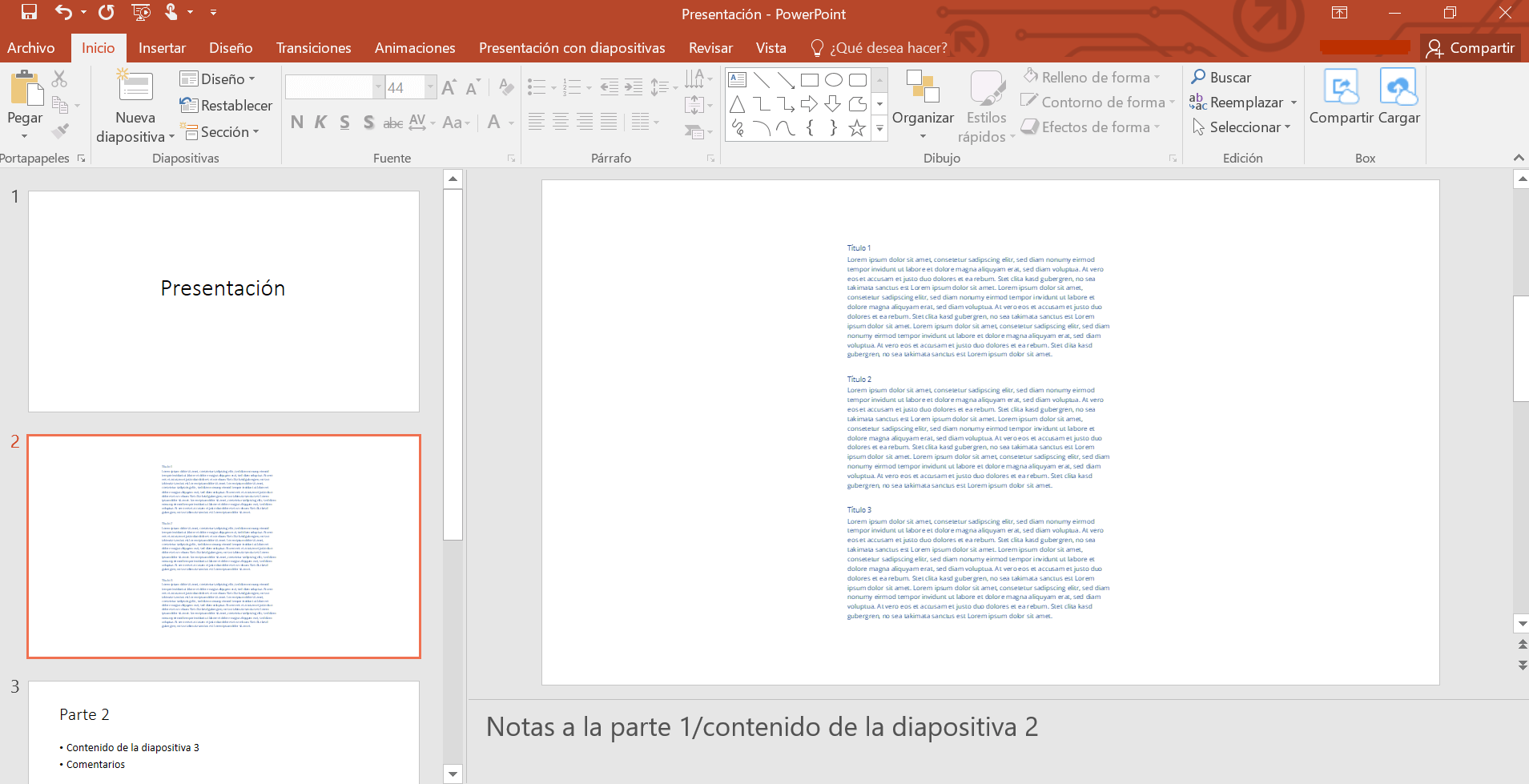
Task: Toggle text shadow formatting
Action: click(368, 122)
